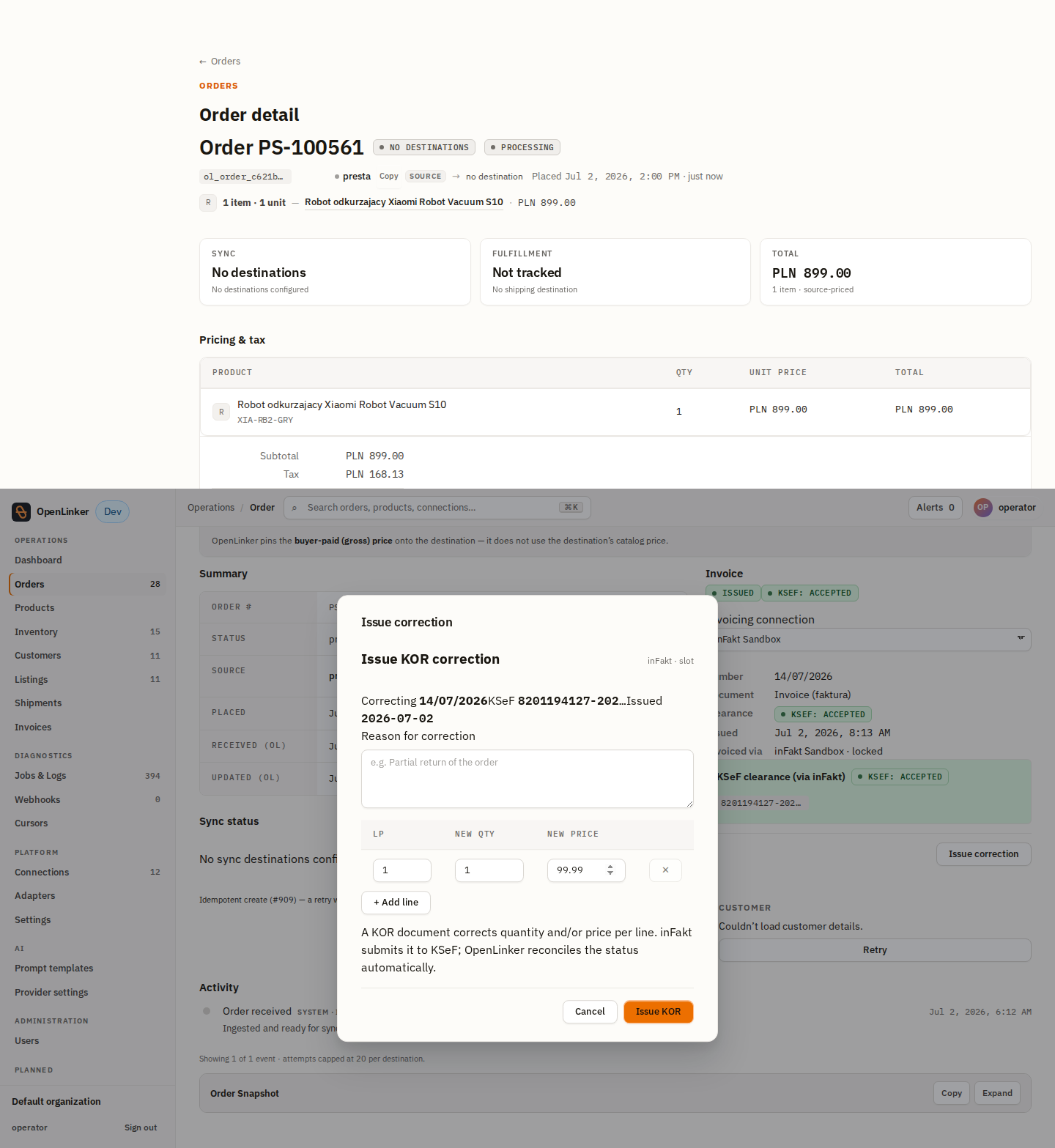Click the Dev environment badge

pyautogui.click(x=113, y=511)
